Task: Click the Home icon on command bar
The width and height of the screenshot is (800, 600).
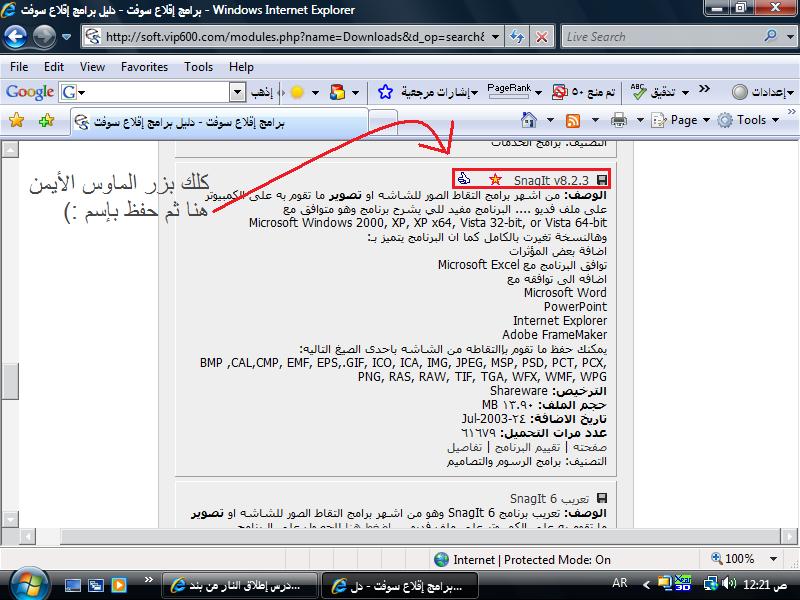Action: pyautogui.click(x=529, y=120)
